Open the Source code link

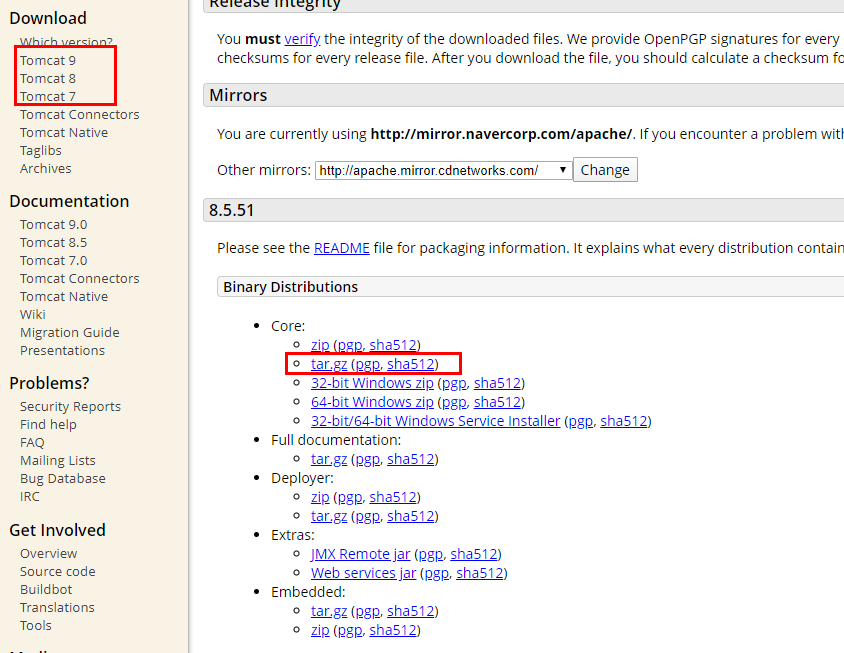(x=58, y=572)
